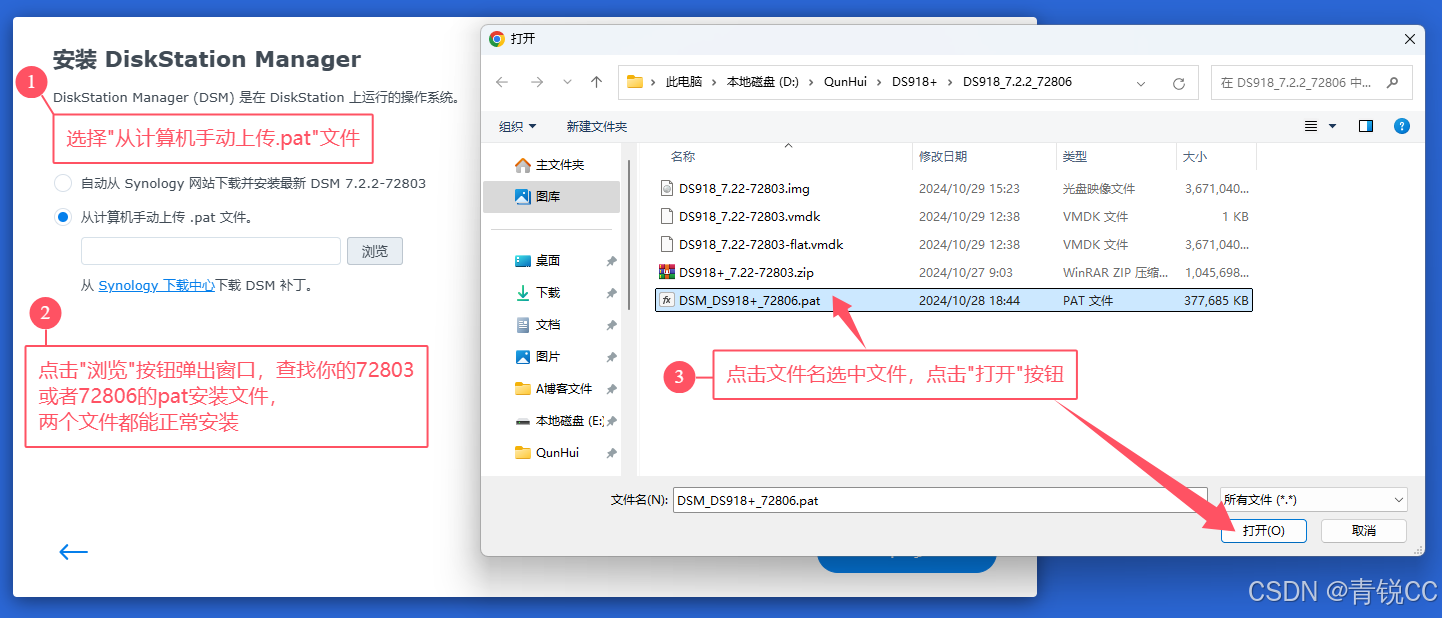Open the 组织 dropdown menu
1442x618 pixels.
coord(517,126)
